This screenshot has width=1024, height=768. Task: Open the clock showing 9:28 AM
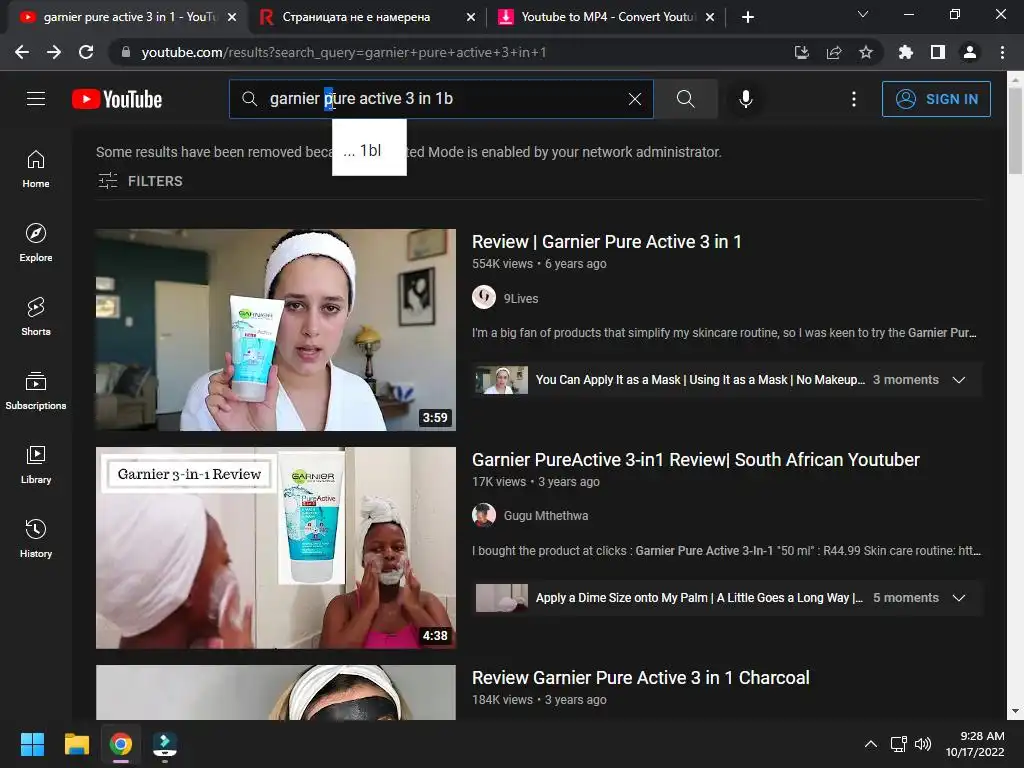(975, 744)
